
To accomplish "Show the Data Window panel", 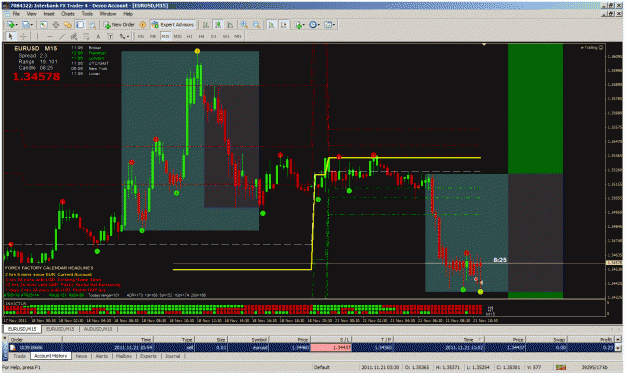I will click(x=56, y=25).
